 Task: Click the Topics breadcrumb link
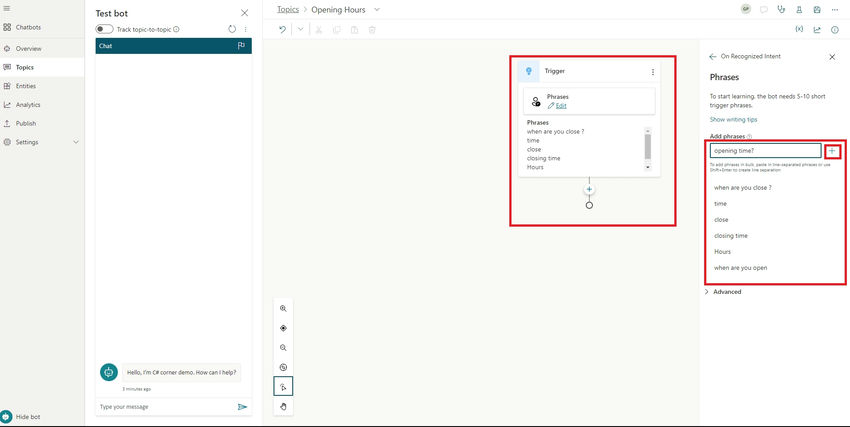288,10
